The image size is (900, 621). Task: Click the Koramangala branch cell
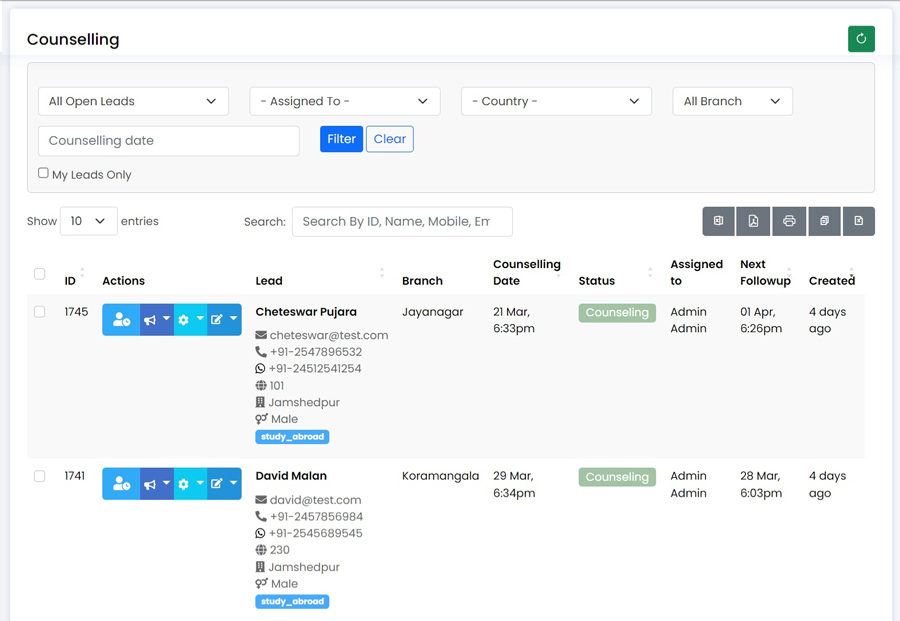point(440,476)
